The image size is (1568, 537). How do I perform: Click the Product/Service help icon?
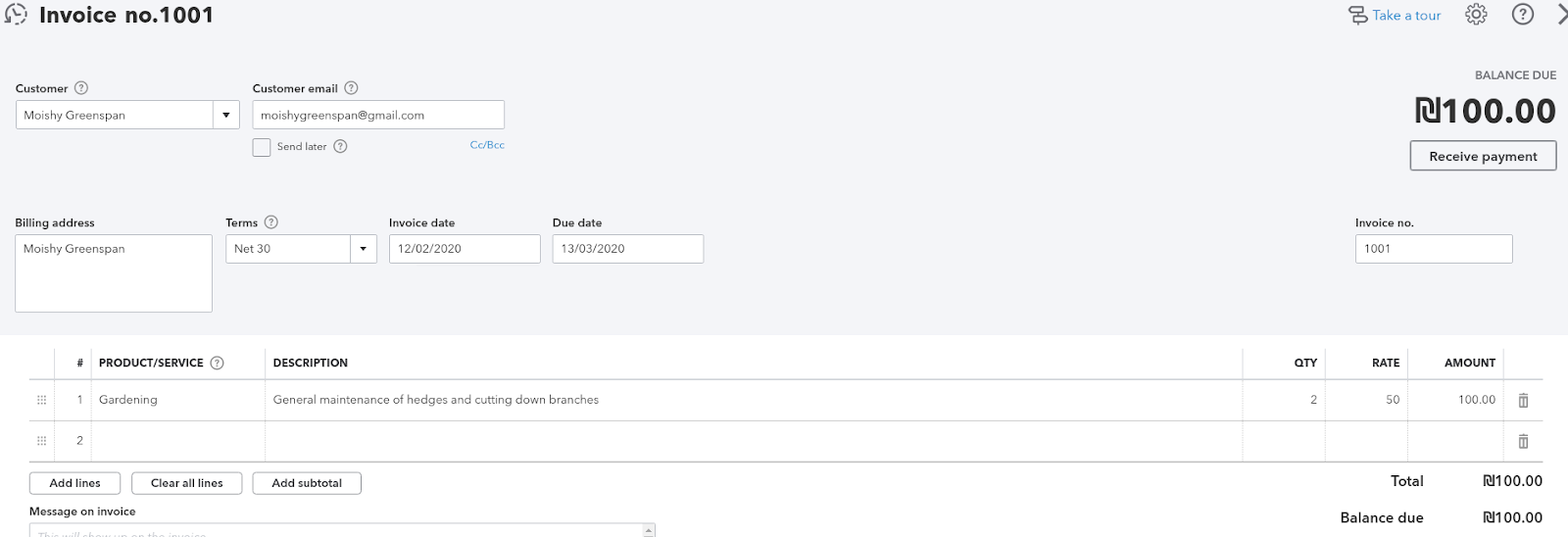coord(218,363)
